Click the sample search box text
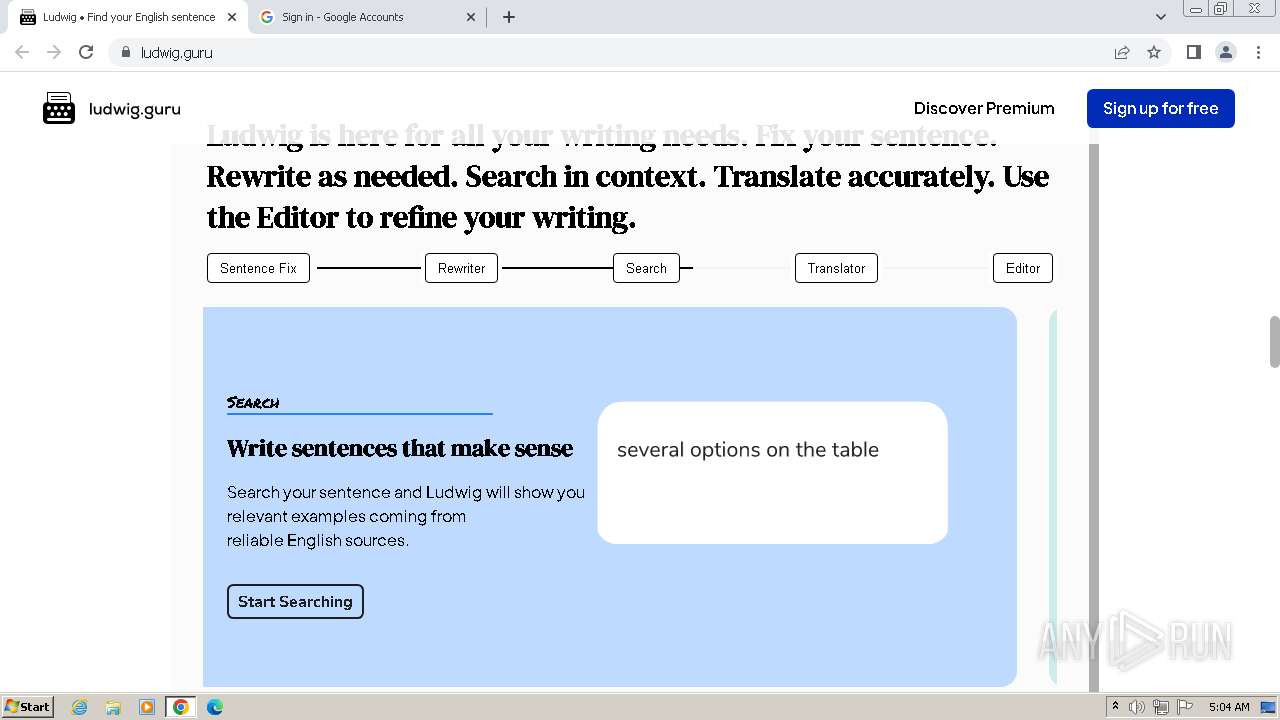This screenshot has width=1280, height=720. (x=748, y=450)
